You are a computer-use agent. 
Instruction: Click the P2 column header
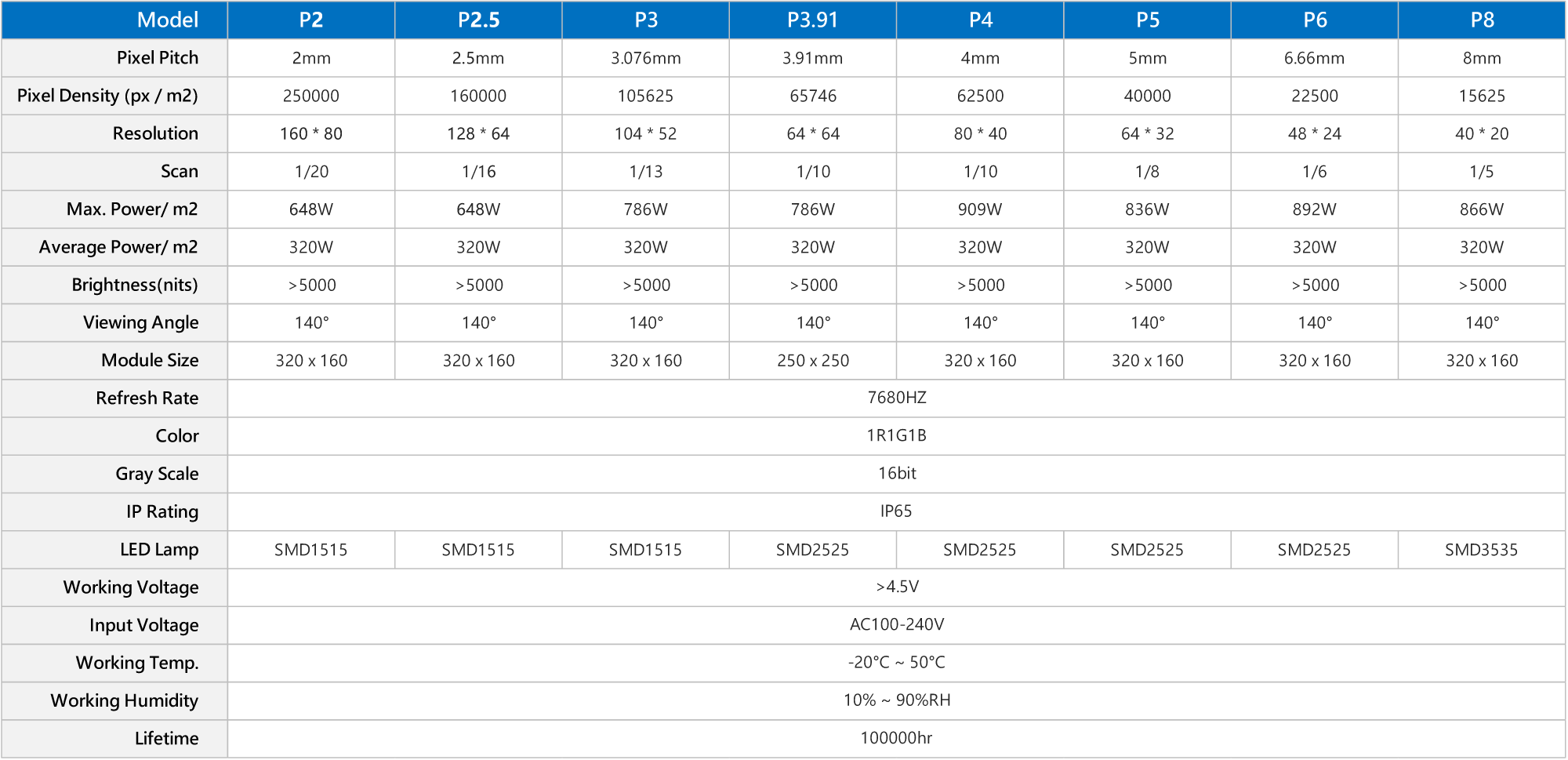click(311, 20)
